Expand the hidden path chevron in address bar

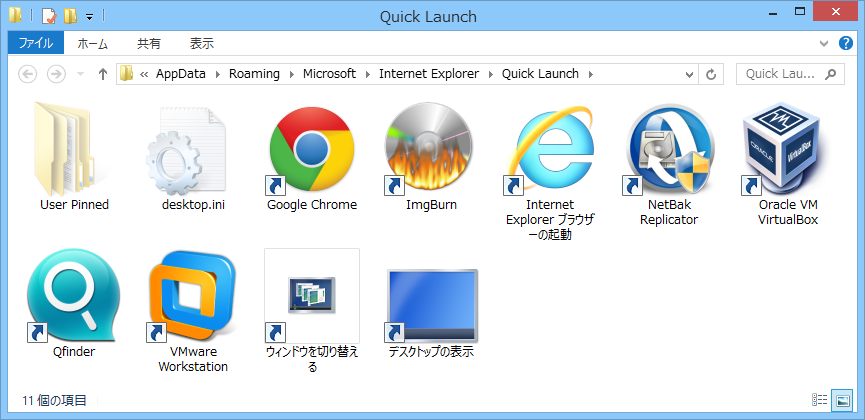coord(145,74)
